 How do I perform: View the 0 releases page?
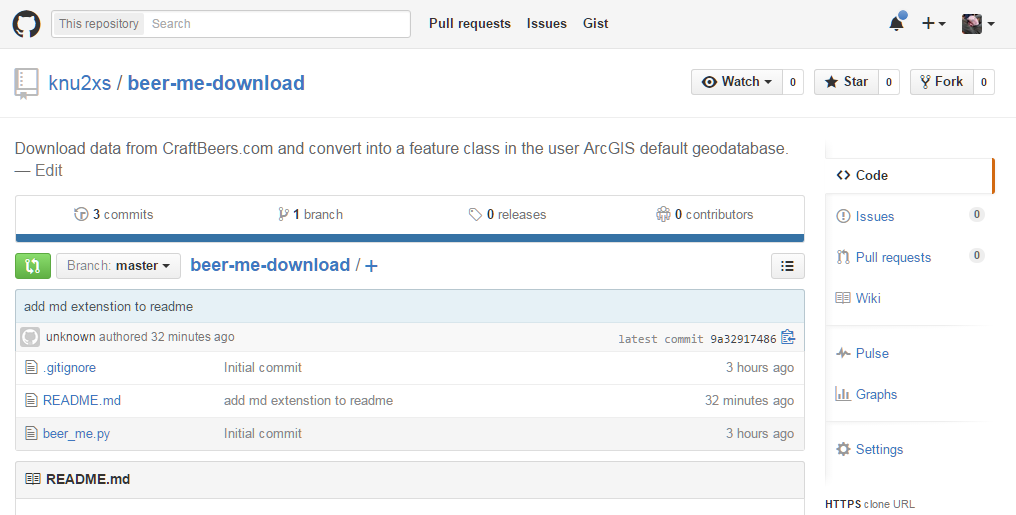point(507,214)
